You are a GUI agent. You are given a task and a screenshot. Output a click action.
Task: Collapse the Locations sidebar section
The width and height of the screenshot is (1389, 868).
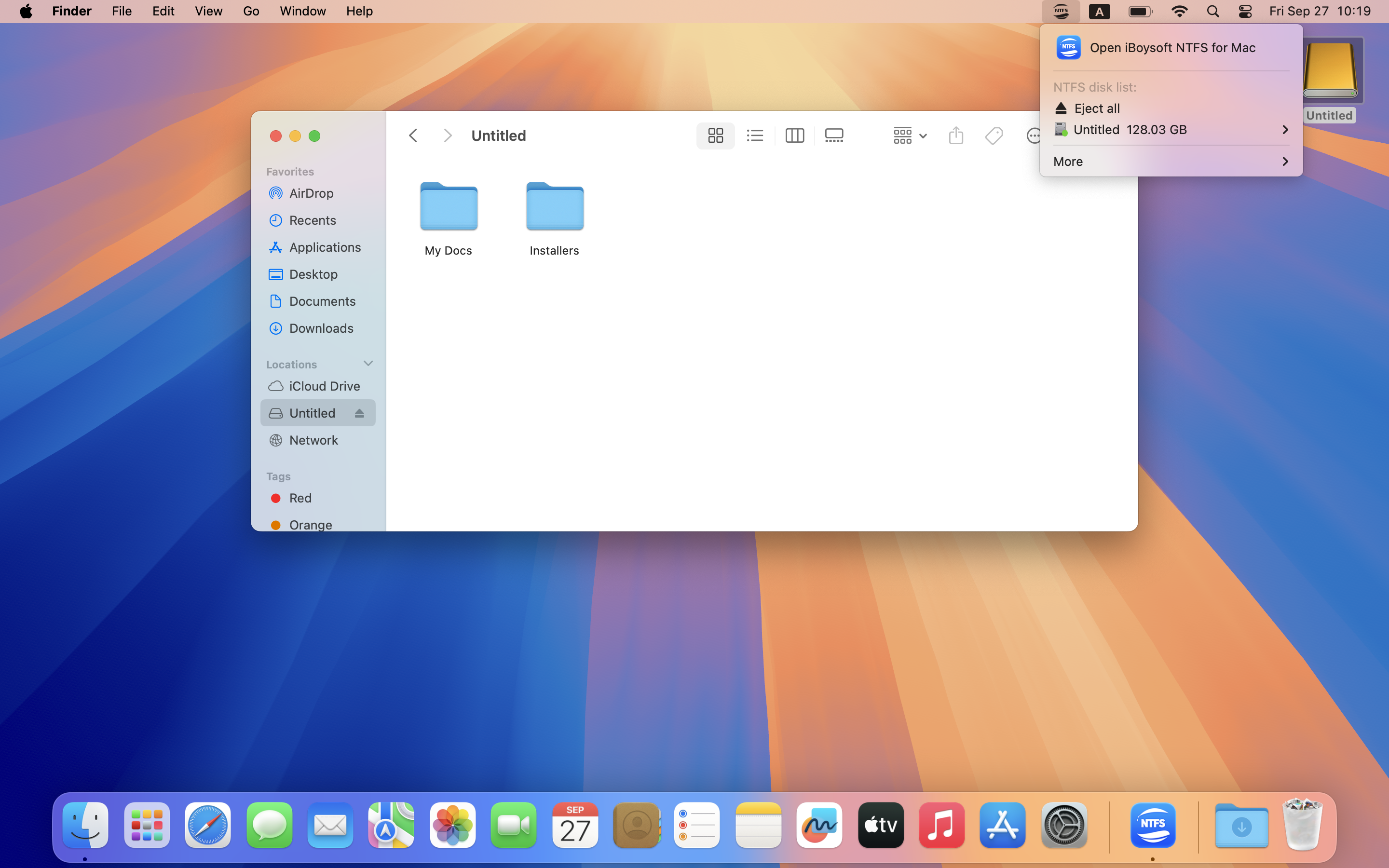pyautogui.click(x=368, y=364)
